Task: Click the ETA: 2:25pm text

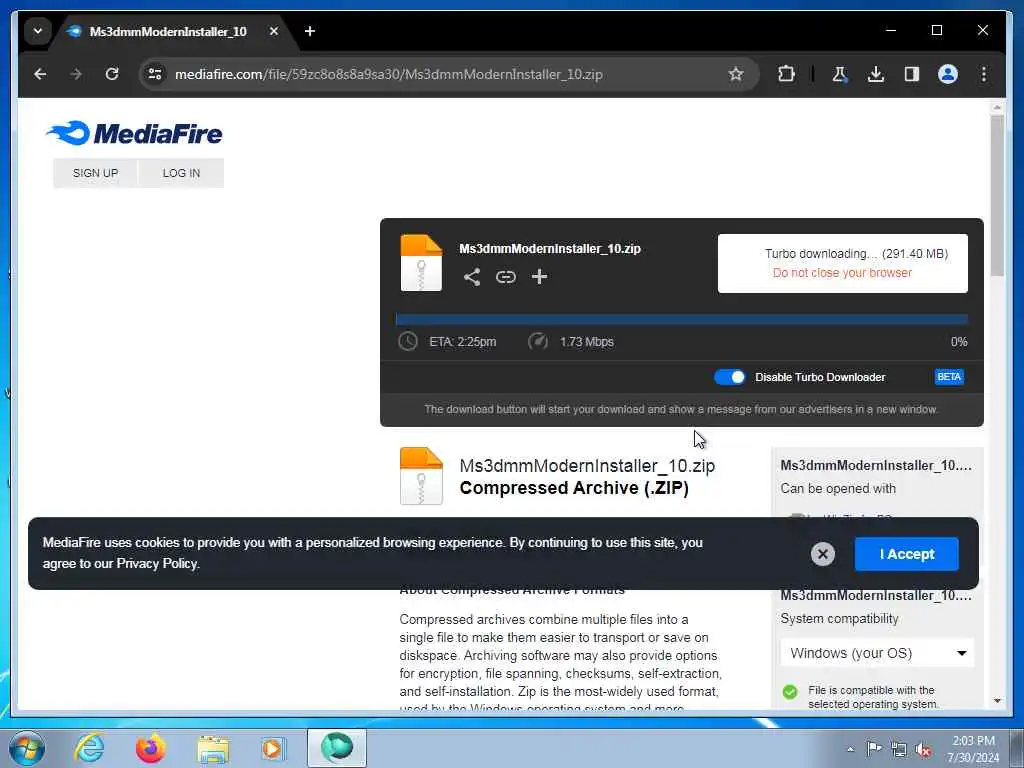Action: point(462,342)
